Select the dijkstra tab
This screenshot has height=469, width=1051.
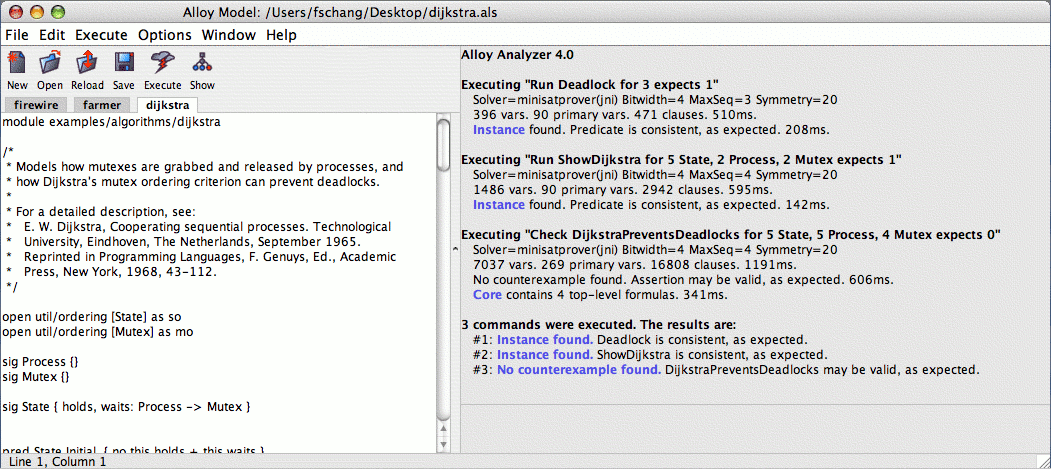[168, 105]
